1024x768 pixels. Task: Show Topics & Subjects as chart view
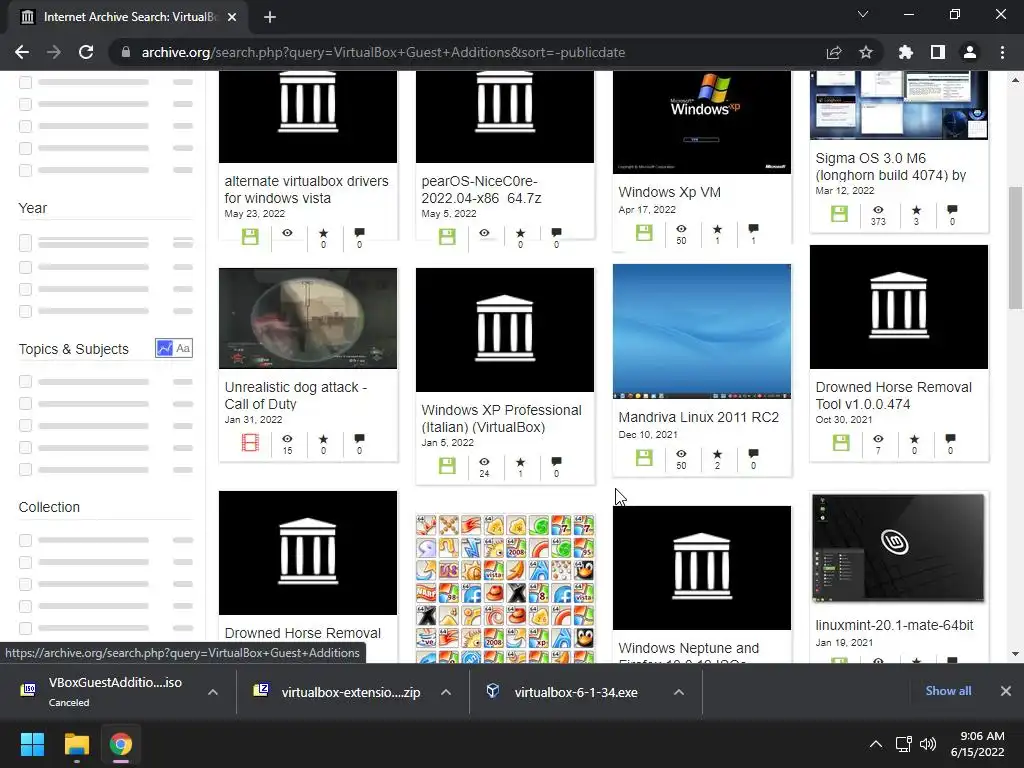pos(165,348)
